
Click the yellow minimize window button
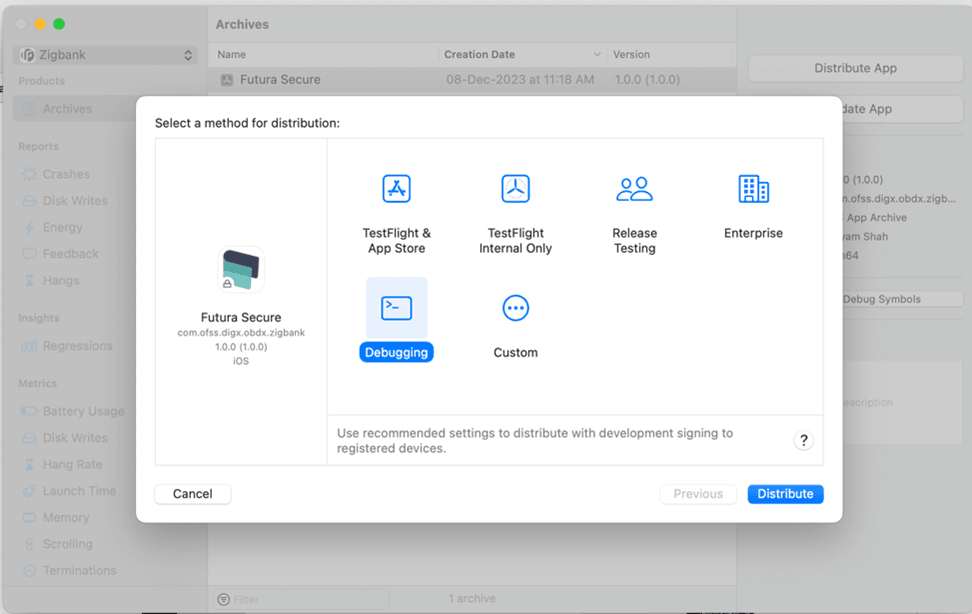coord(40,24)
